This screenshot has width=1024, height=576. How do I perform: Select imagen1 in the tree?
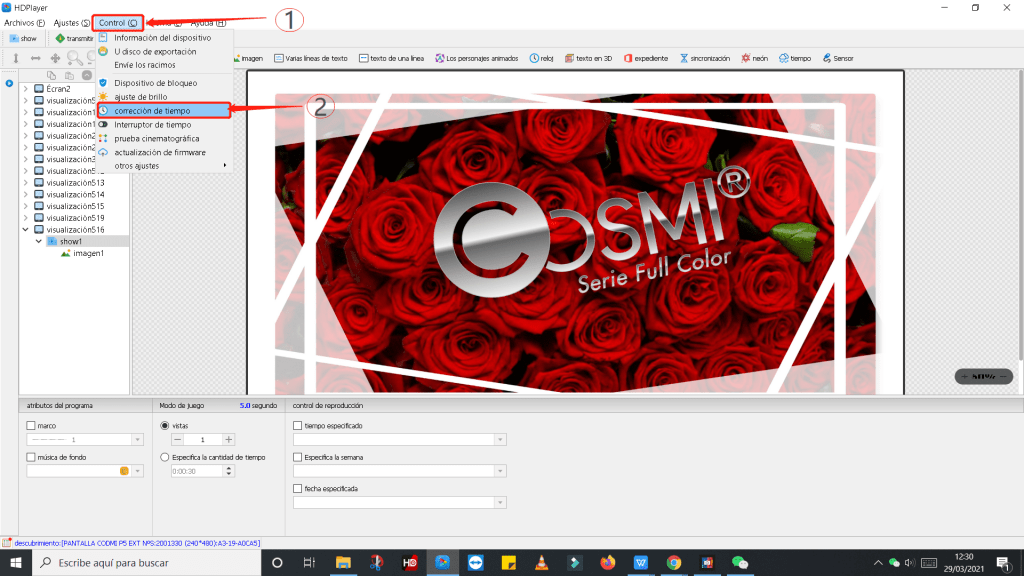tap(88, 253)
